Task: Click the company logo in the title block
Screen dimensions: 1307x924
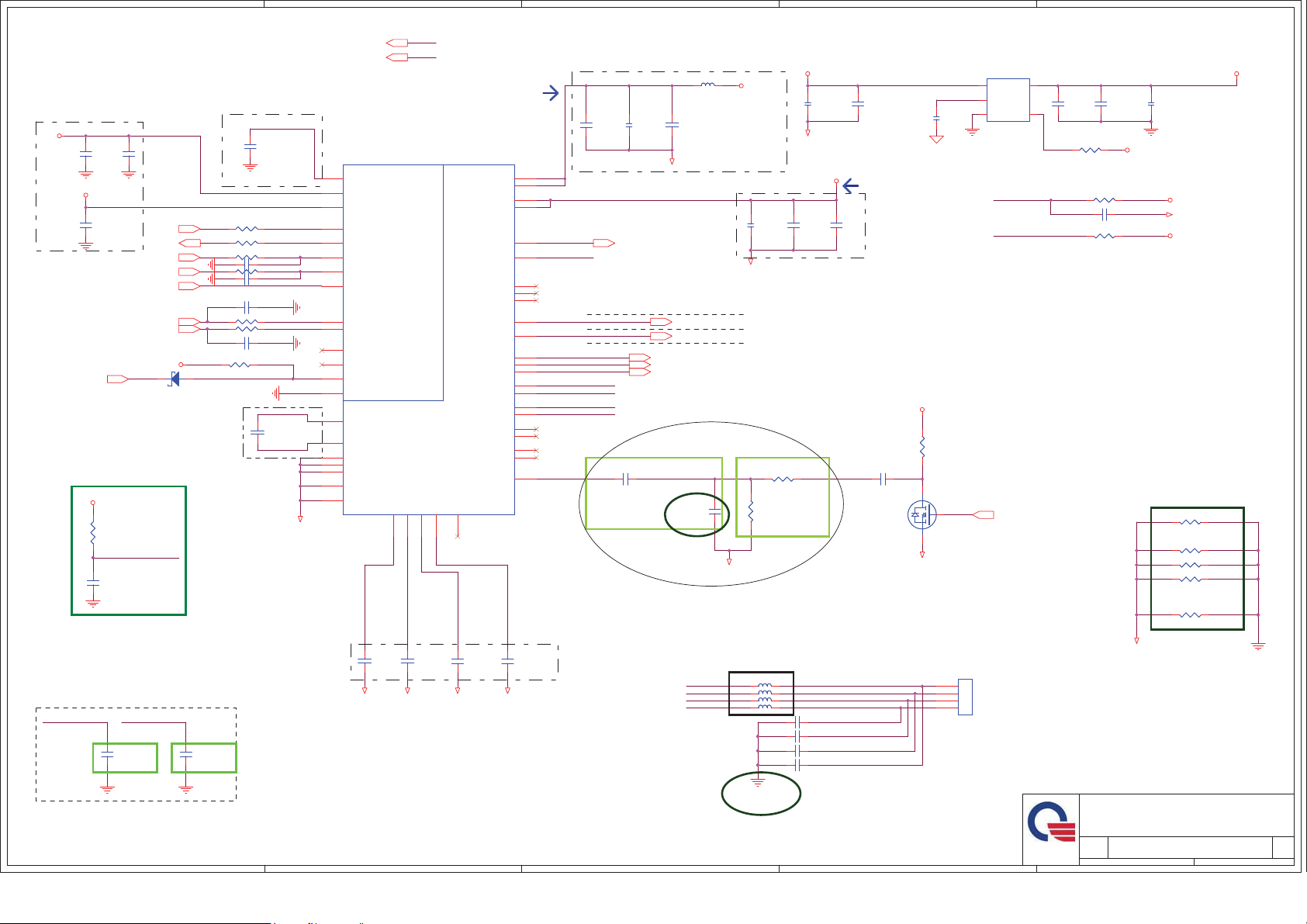Action: point(1052,822)
